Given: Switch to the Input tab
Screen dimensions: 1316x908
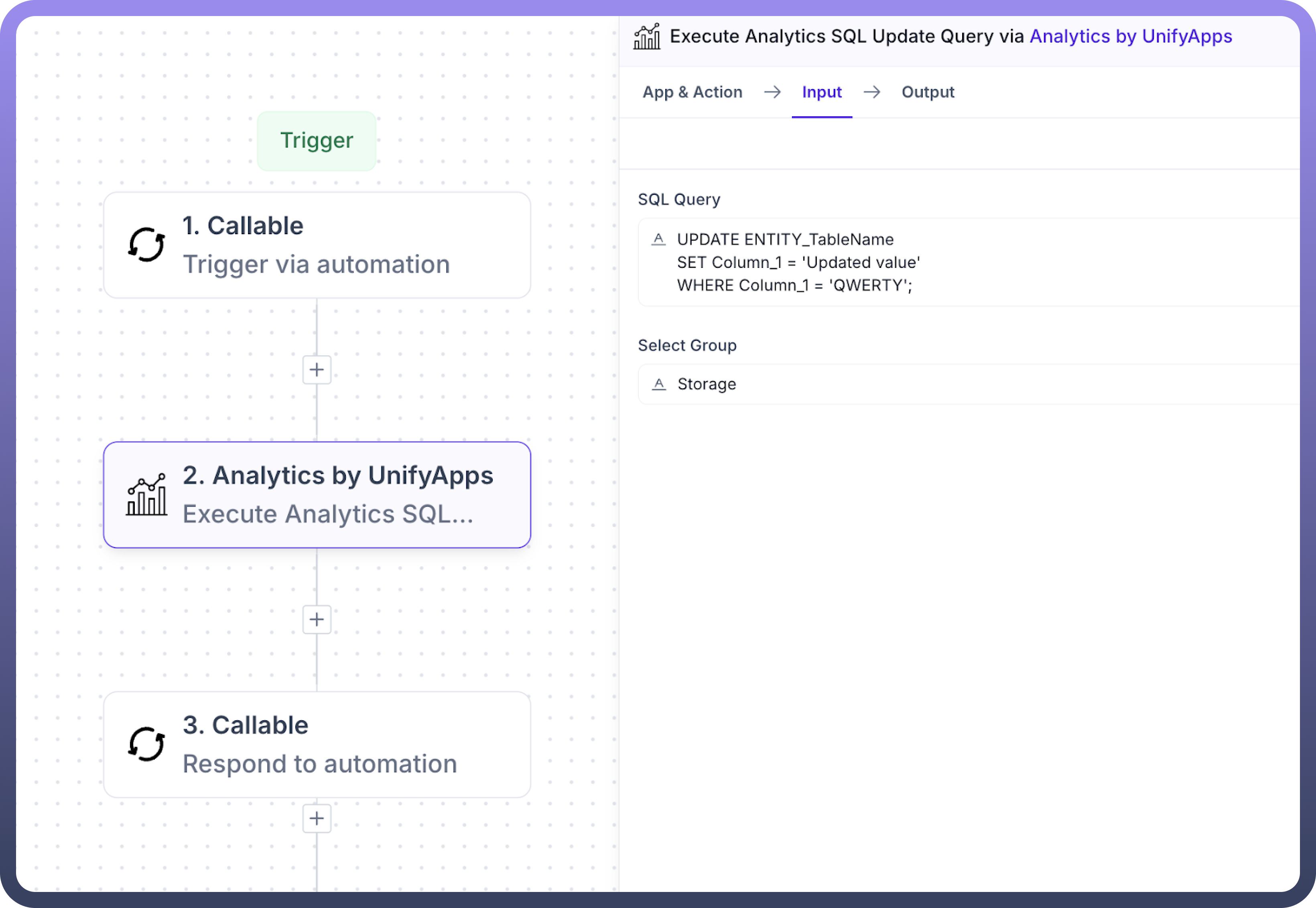Looking at the screenshot, I should (x=821, y=92).
